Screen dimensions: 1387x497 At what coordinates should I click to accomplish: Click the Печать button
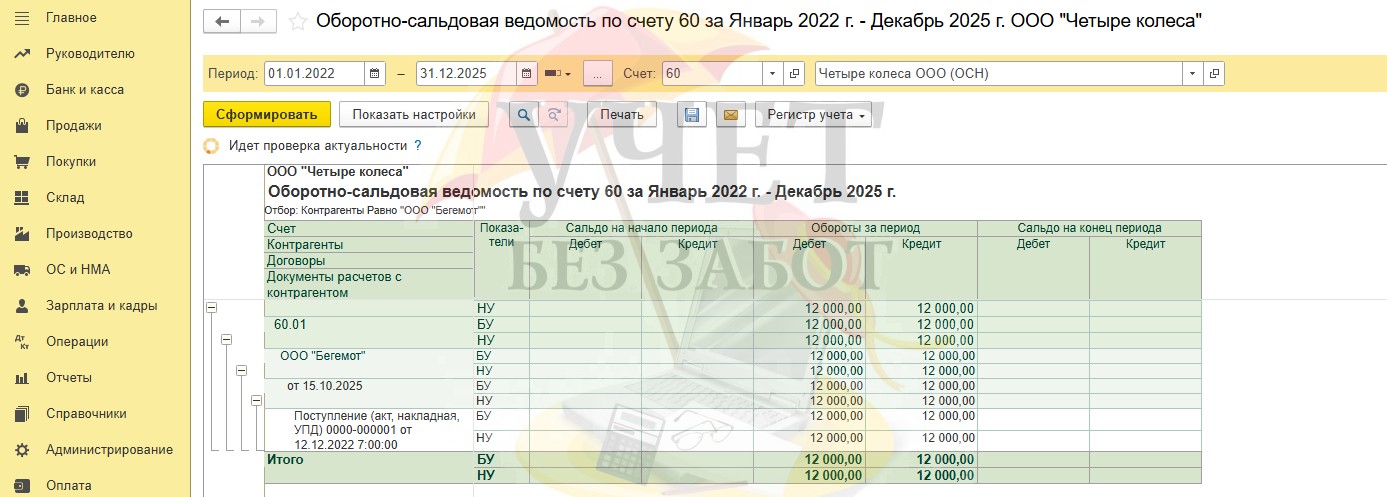click(x=622, y=114)
